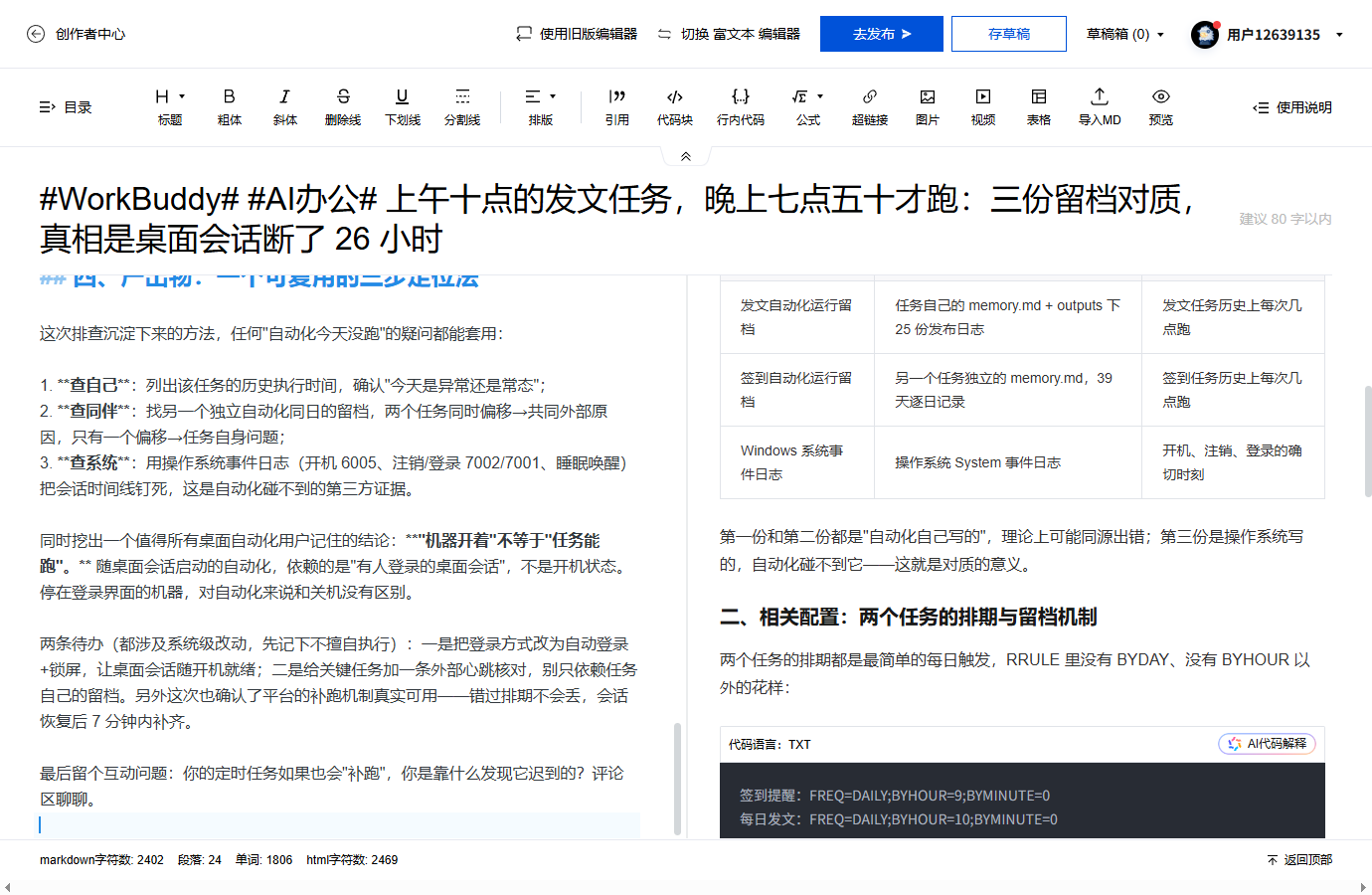Click the 去发布 publish button
Image resolution: width=1372 pixels, height=895 pixels.
click(x=882, y=34)
